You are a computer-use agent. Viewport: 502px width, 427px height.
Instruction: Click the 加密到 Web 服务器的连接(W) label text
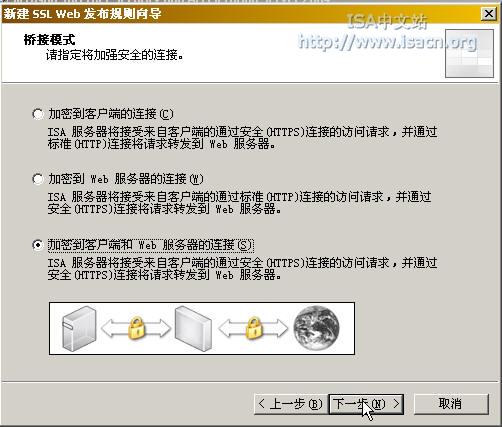pos(126,179)
